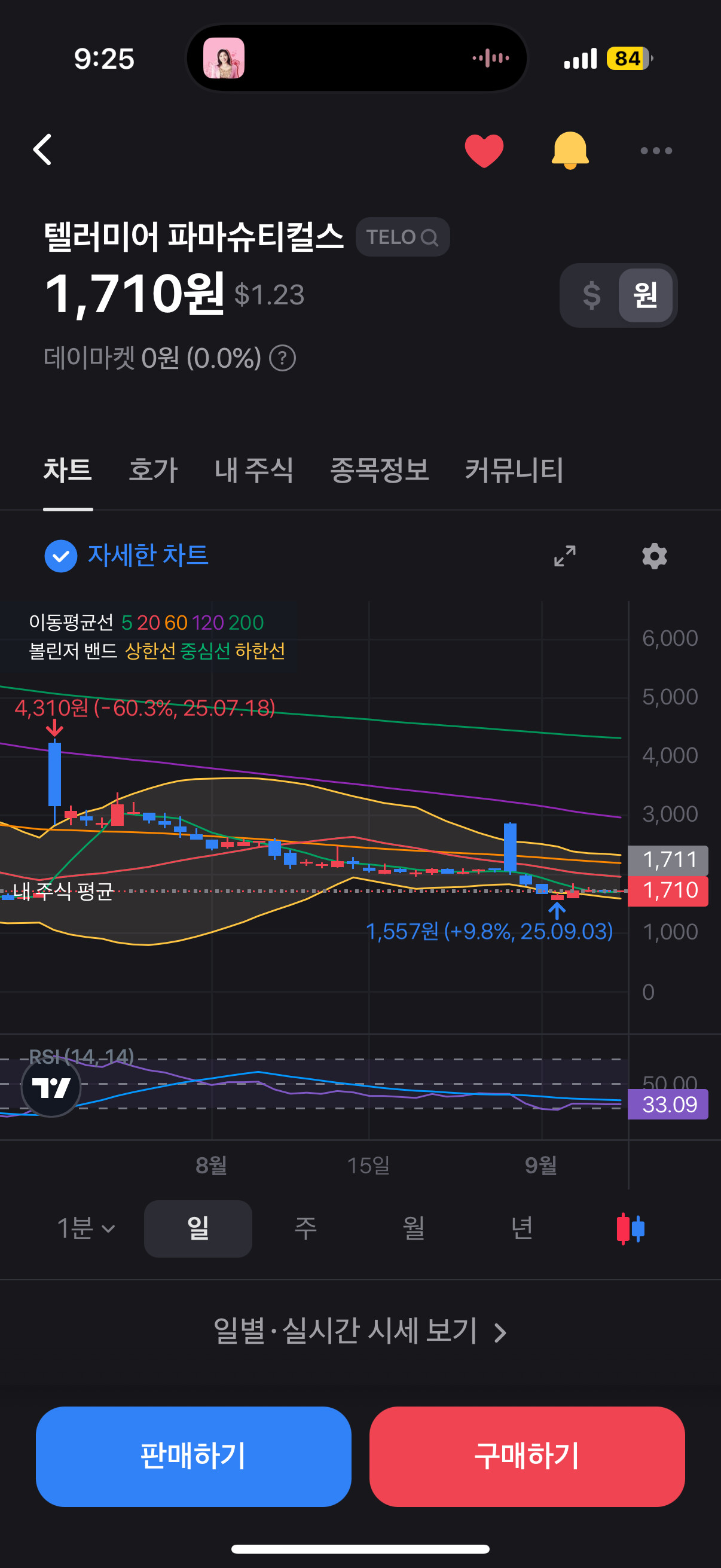The image size is (721, 1568).
Task: Open the day market help question icon
Action: (282, 358)
